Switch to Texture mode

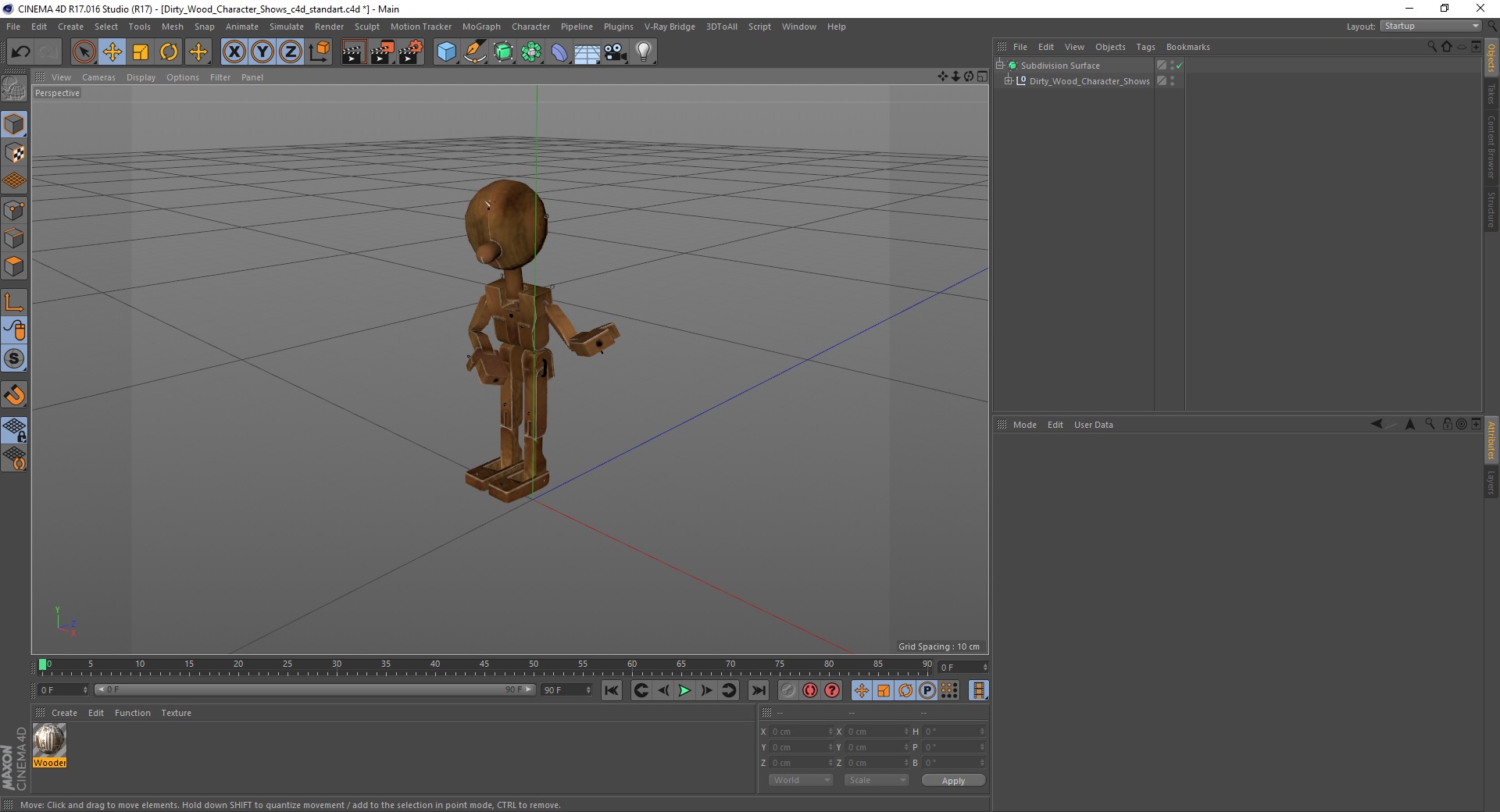click(x=14, y=153)
